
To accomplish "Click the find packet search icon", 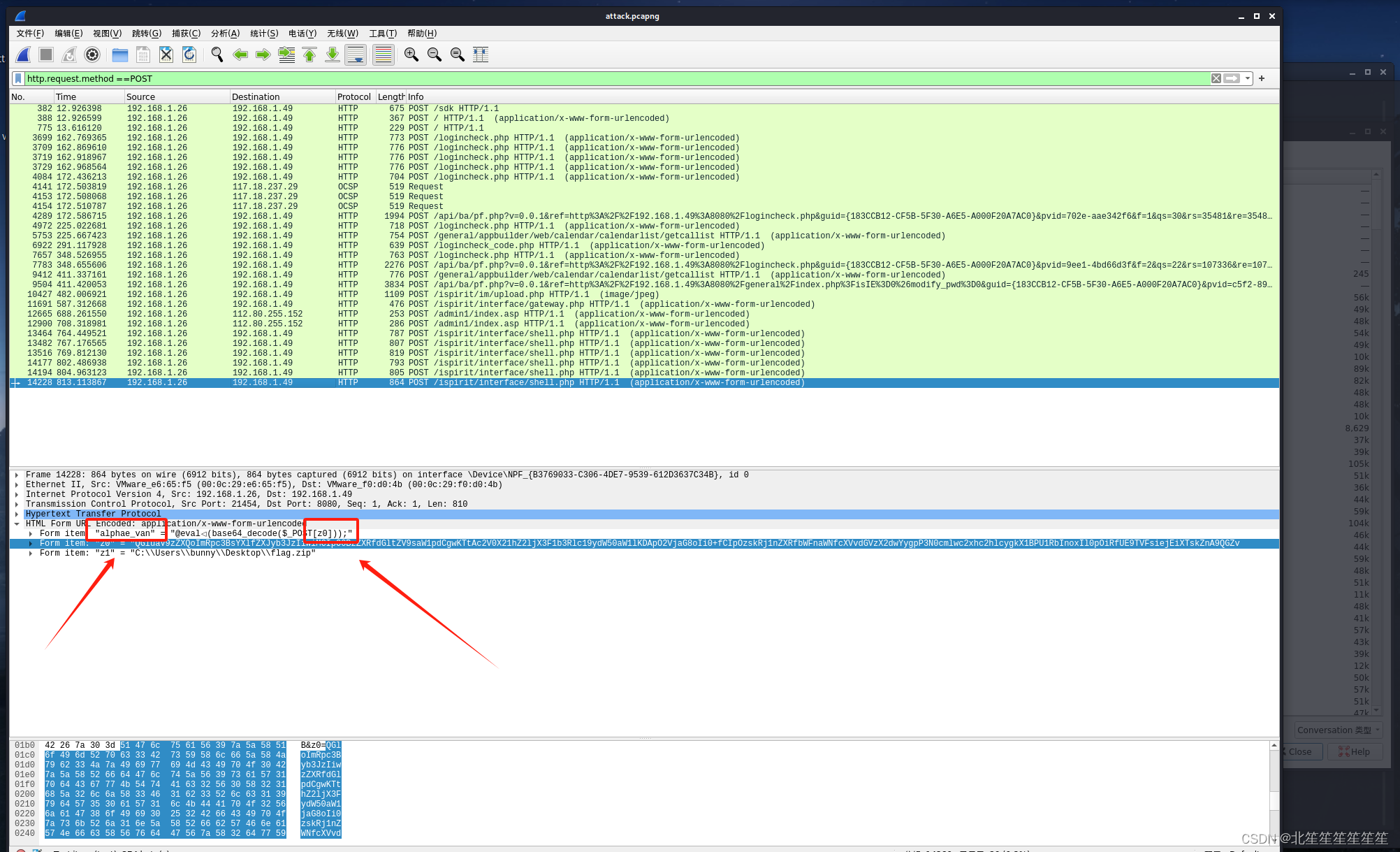I will [218, 56].
